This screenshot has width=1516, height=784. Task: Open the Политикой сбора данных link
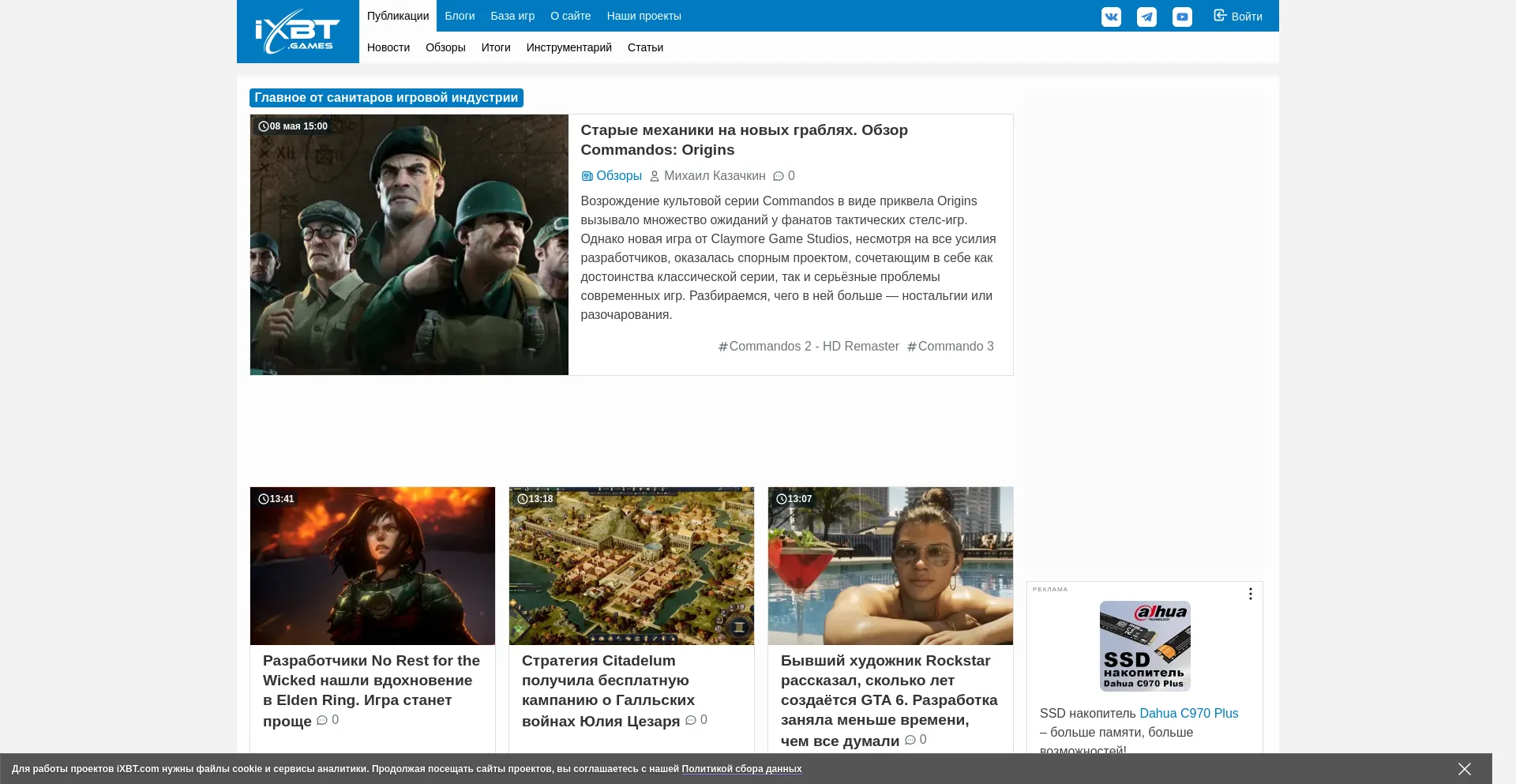[x=741, y=769]
